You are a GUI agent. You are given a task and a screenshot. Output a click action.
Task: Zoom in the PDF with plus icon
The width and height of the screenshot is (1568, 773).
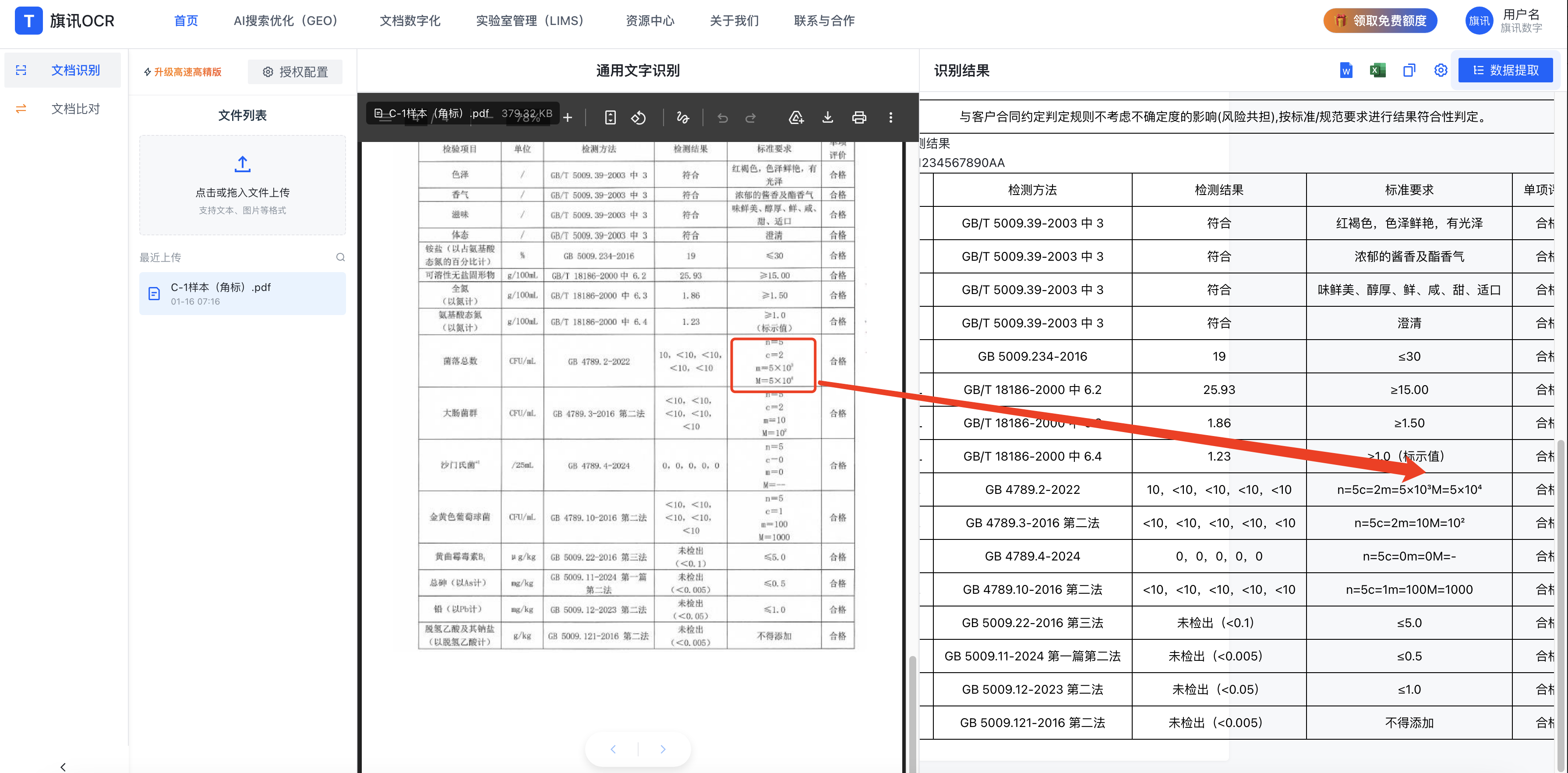pyautogui.click(x=567, y=117)
